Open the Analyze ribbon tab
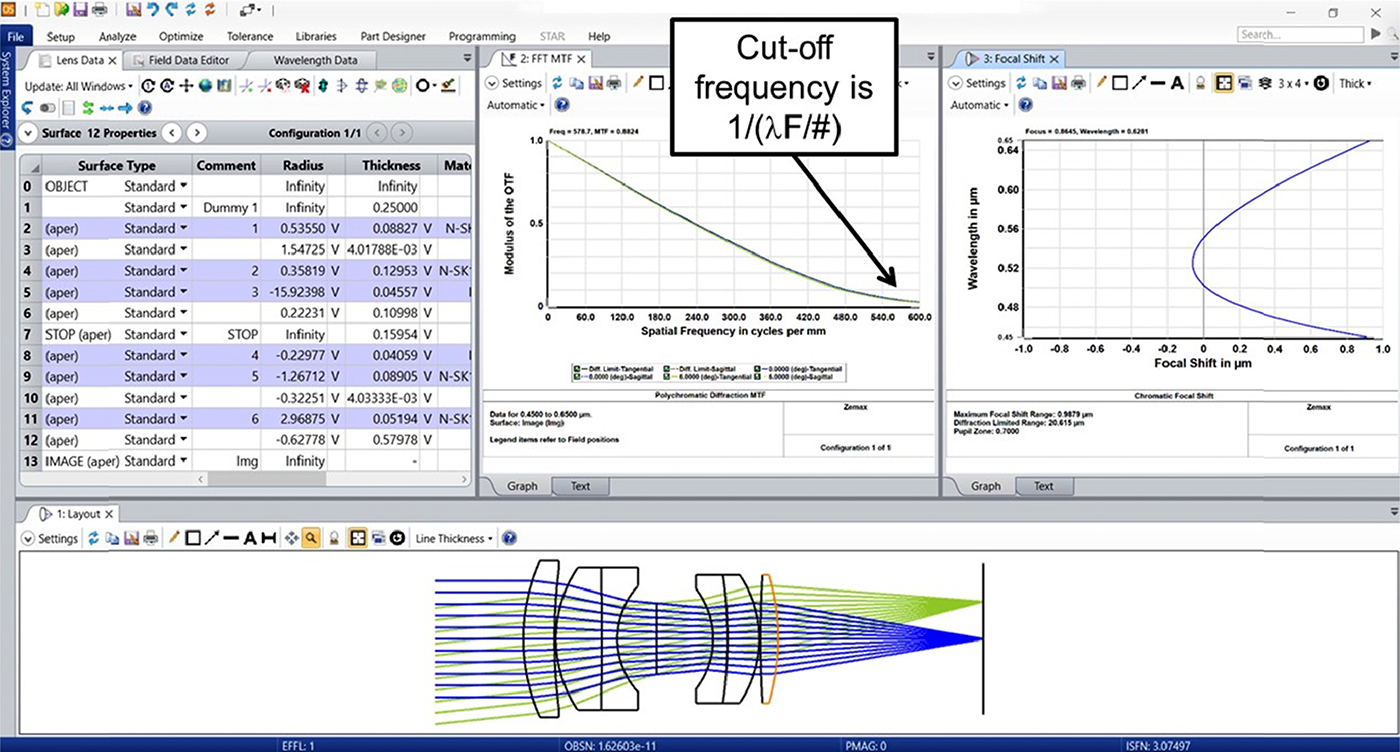 [117, 36]
